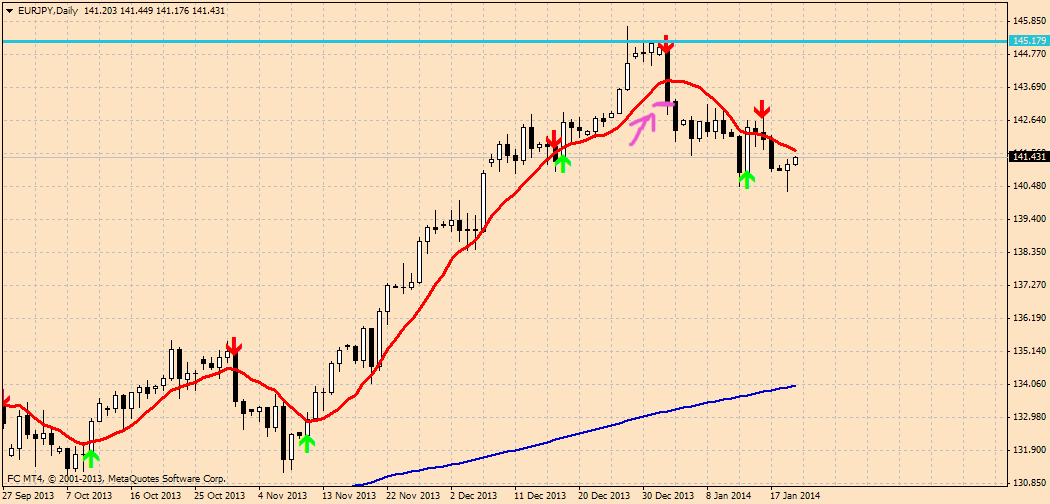Screen dimensions: 1050x504
Task: Click the red sell arrow near 11 Dec 2013
Action: click(553, 139)
